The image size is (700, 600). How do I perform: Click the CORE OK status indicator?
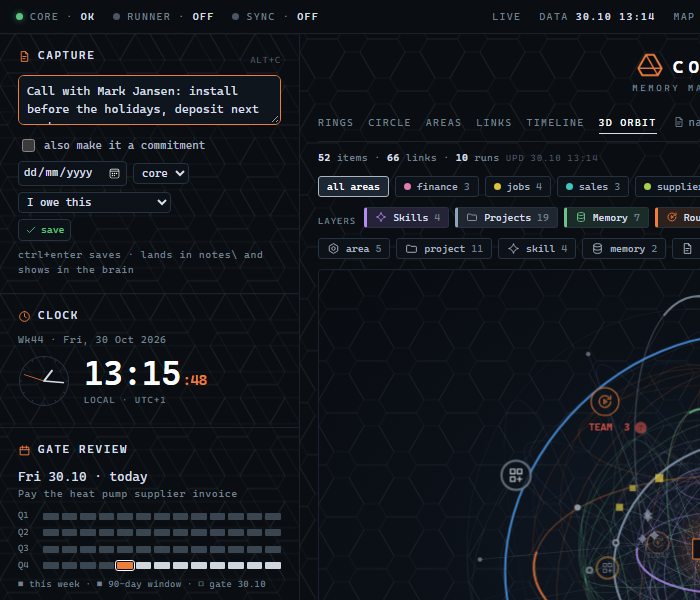pyautogui.click(x=55, y=17)
